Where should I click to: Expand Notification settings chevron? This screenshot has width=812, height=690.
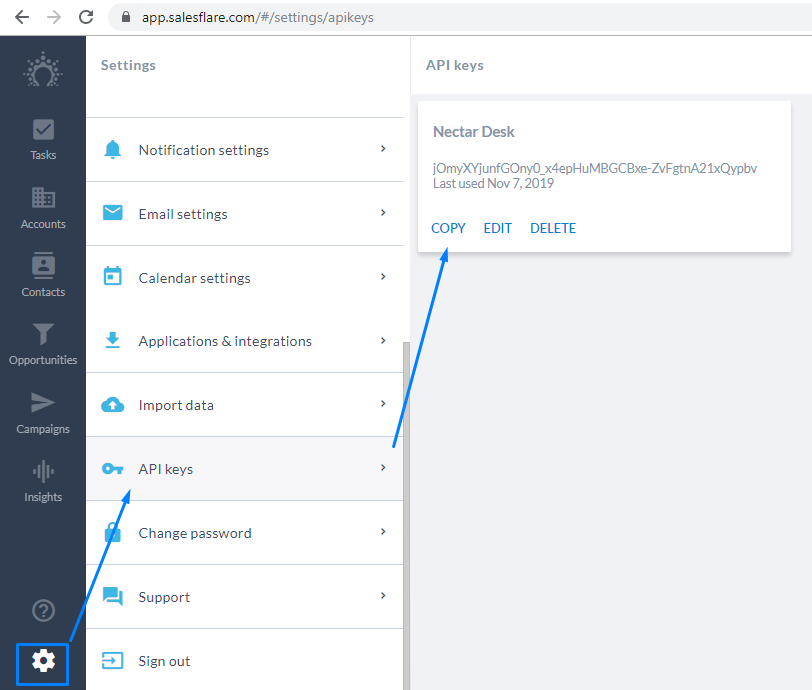pyautogui.click(x=383, y=149)
